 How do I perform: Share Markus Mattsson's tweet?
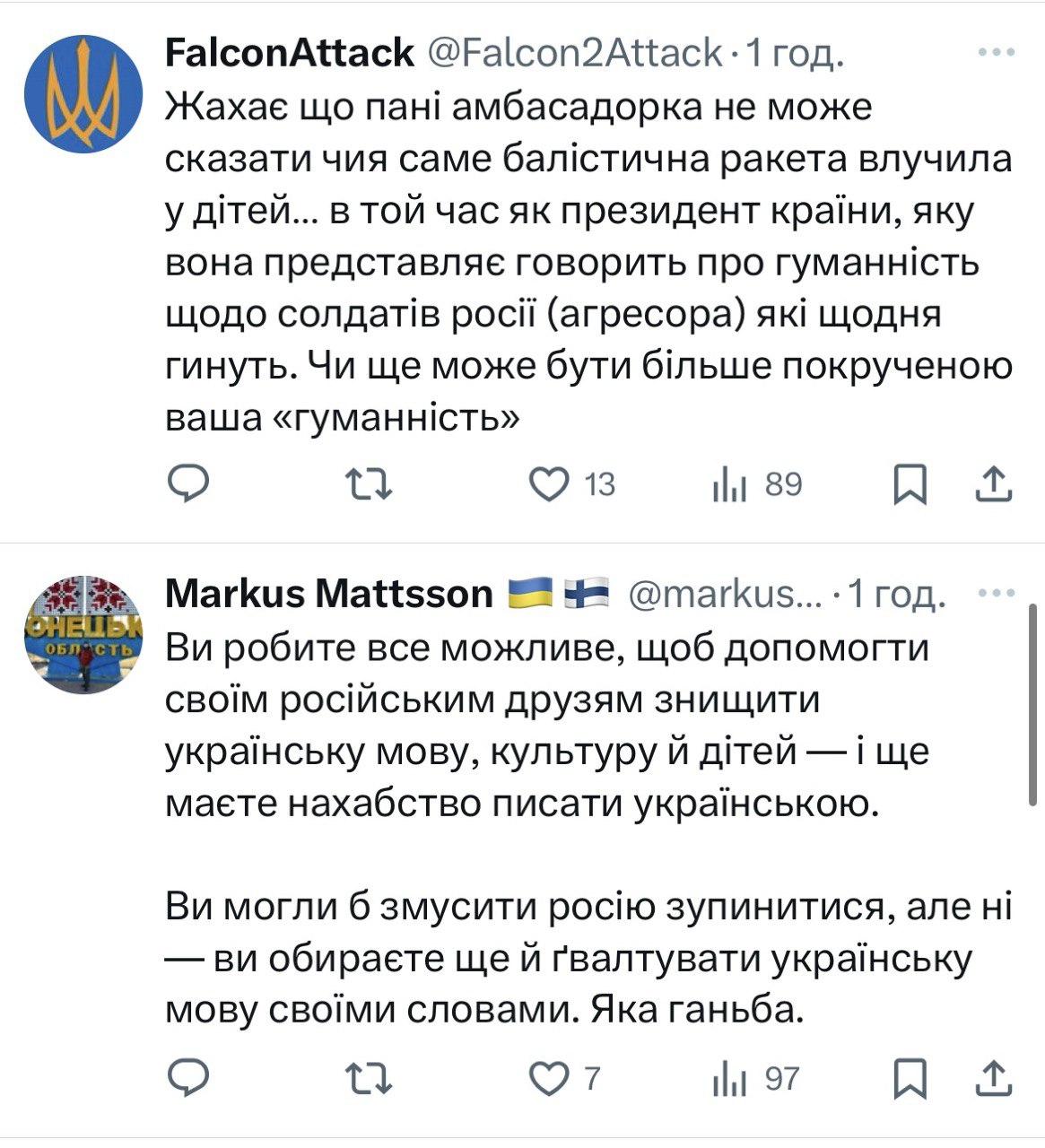click(x=994, y=1078)
